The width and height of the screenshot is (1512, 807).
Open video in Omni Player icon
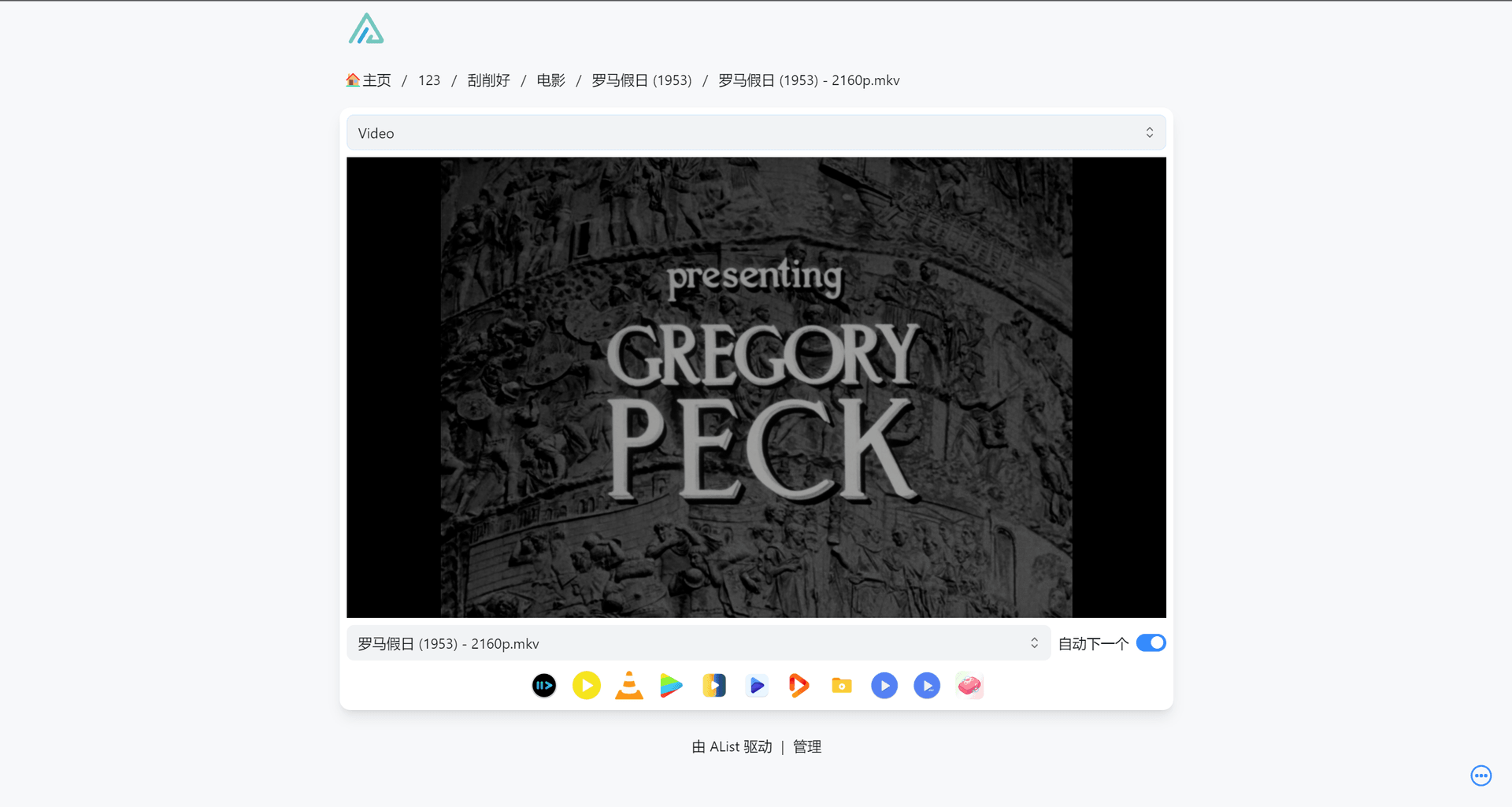(x=714, y=686)
